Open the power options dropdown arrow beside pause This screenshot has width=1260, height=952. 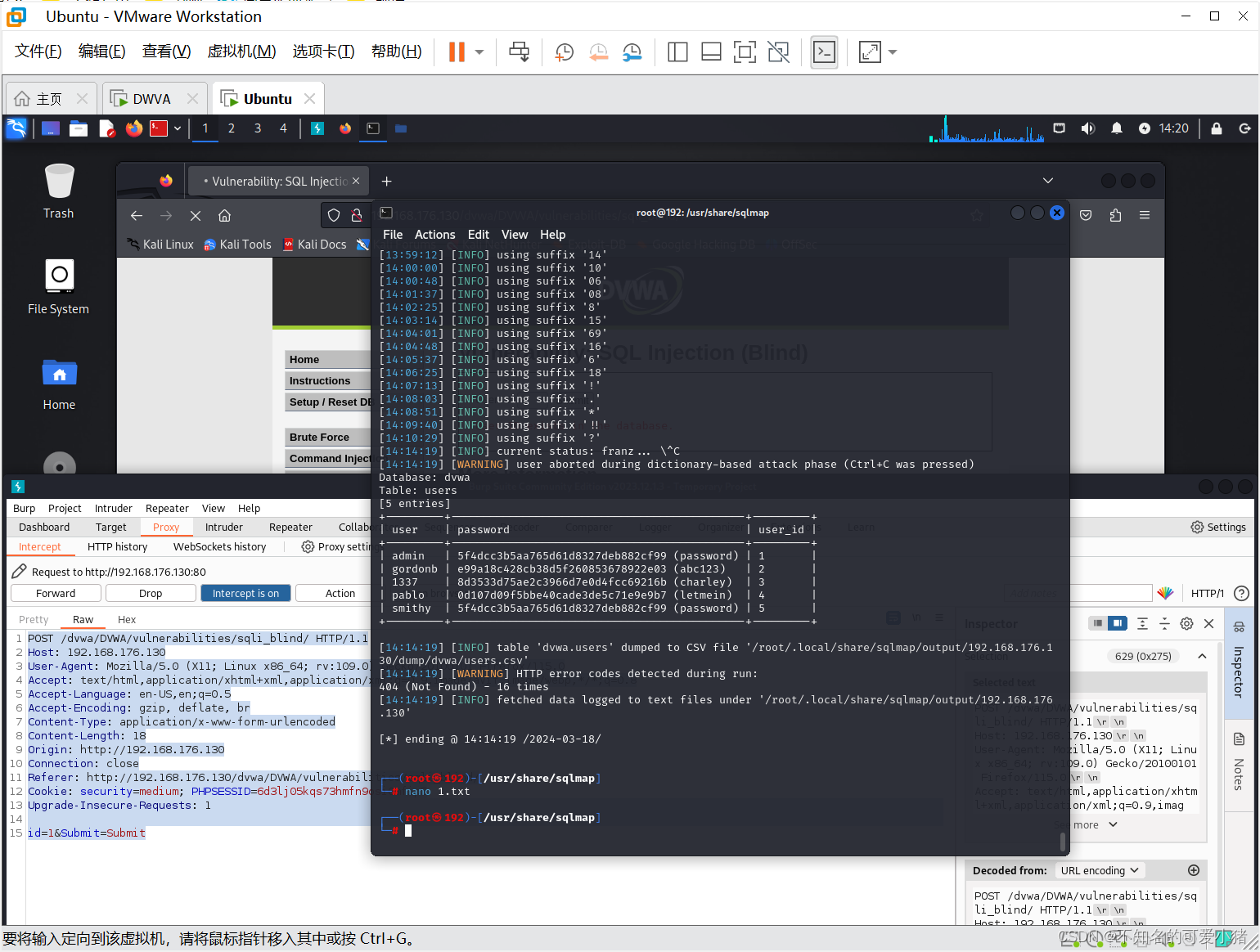click(479, 52)
